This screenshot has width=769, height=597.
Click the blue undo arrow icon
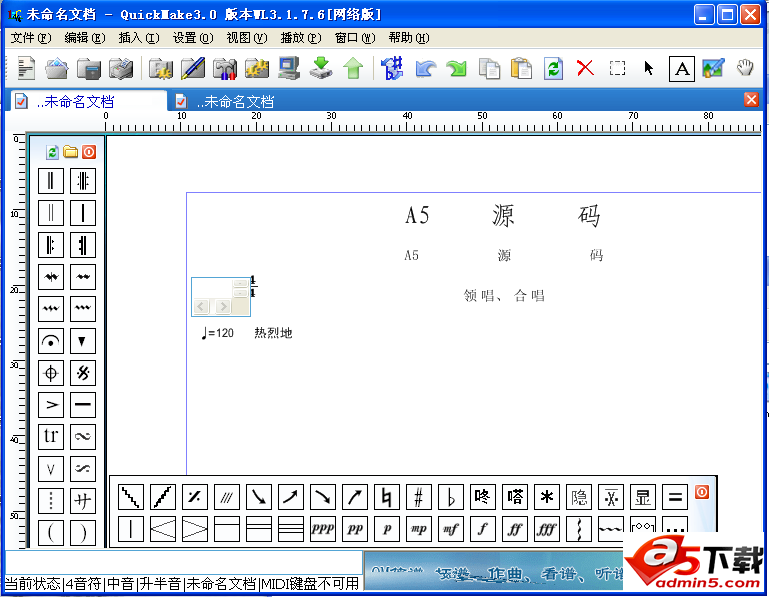(x=425, y=68)
